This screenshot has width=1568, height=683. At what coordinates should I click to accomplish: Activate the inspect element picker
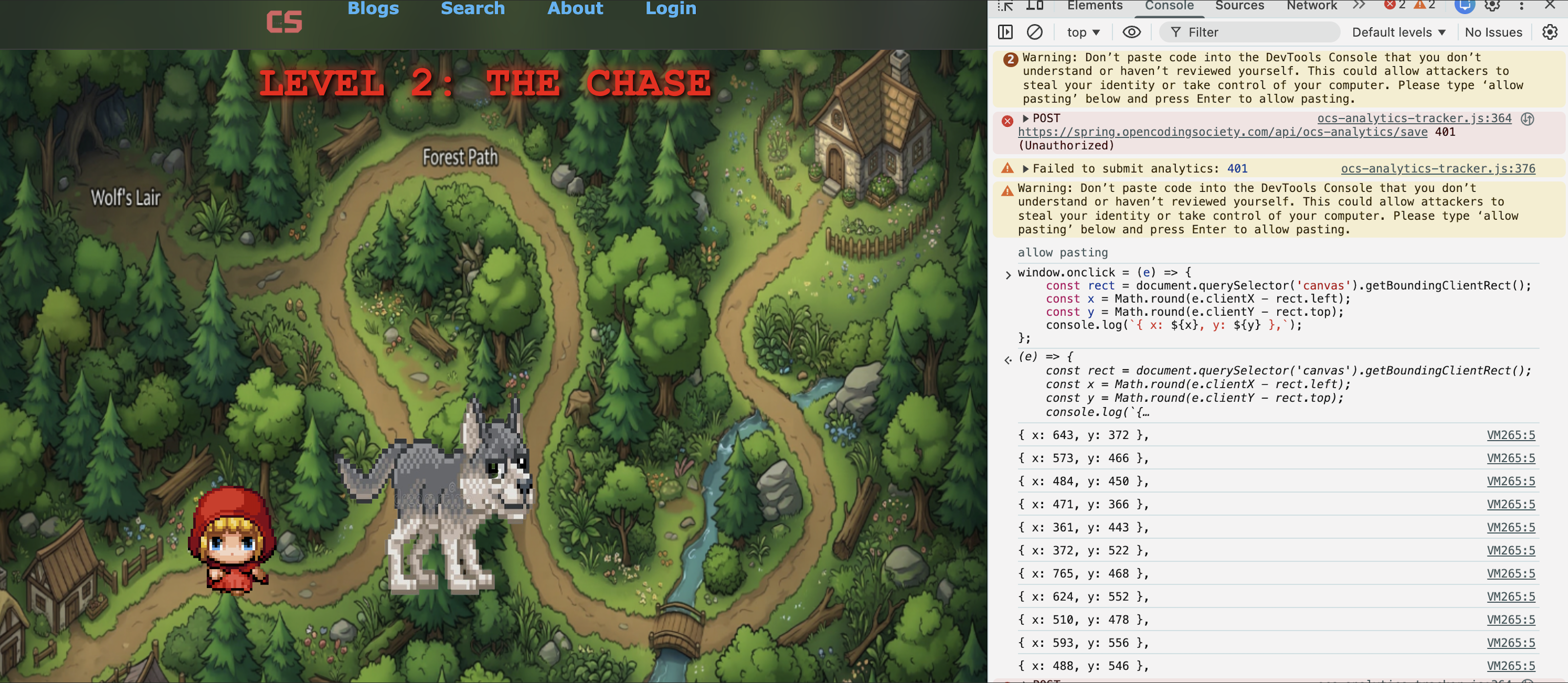click(1006, 5)
